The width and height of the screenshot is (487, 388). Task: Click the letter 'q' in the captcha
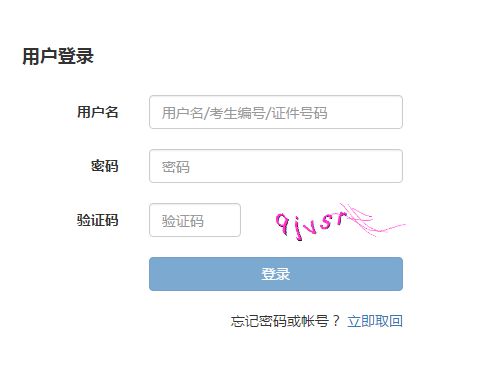282,223
